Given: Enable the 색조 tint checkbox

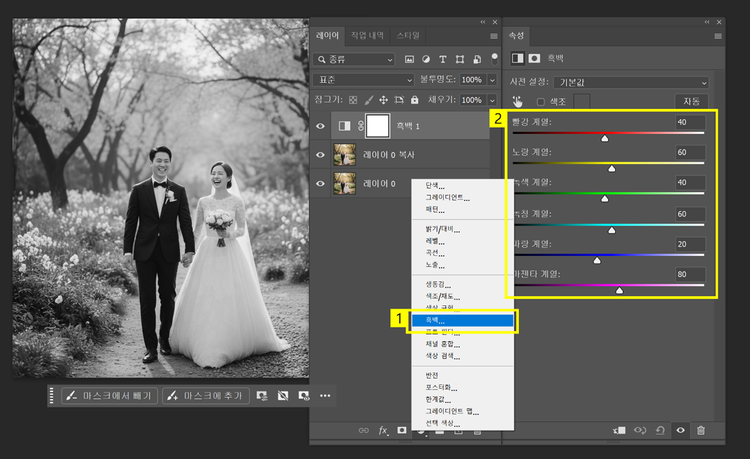Looking at the screenshot, I should point(541,101).
